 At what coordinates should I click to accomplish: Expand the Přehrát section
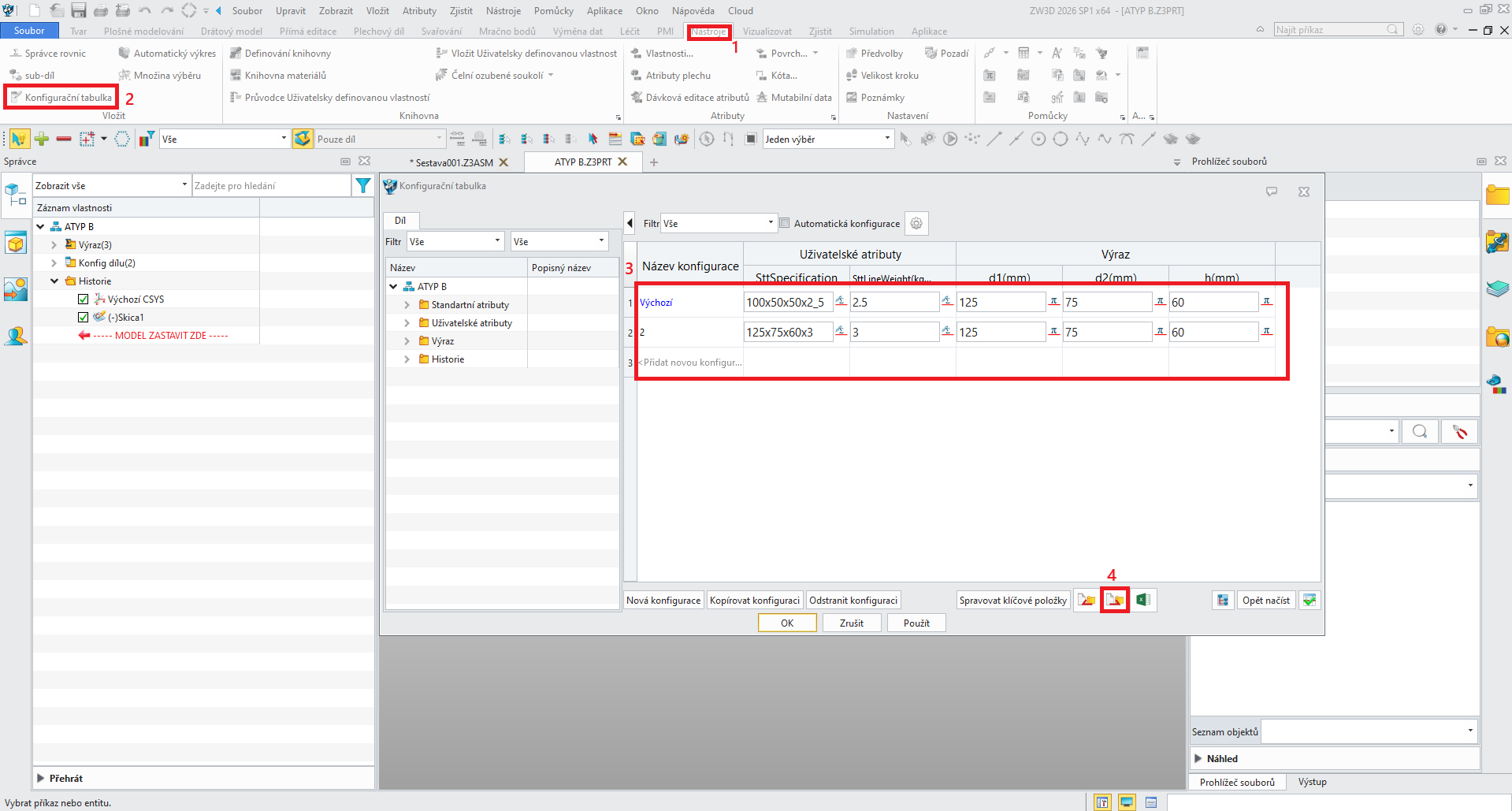pyautogui.click(x=41, y=779)
